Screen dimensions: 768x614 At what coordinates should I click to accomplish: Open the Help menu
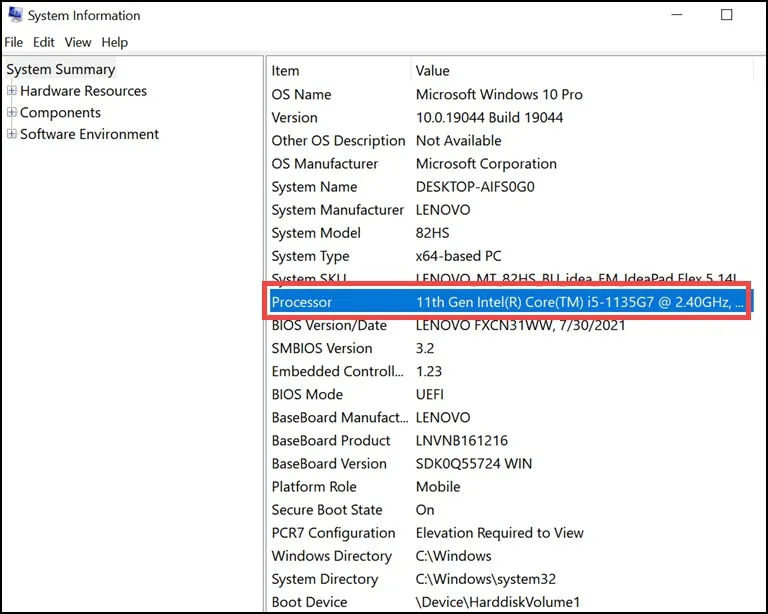tap(115, 43)
